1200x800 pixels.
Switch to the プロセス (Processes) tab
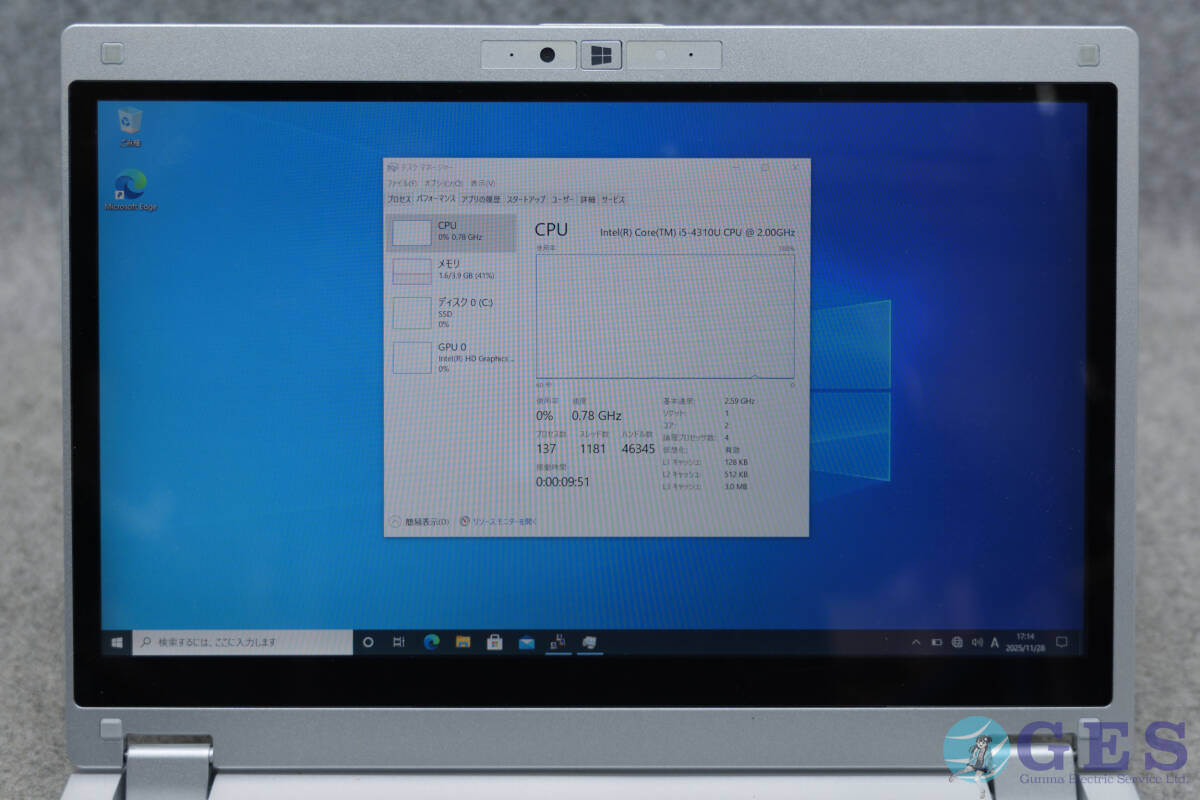399,199
